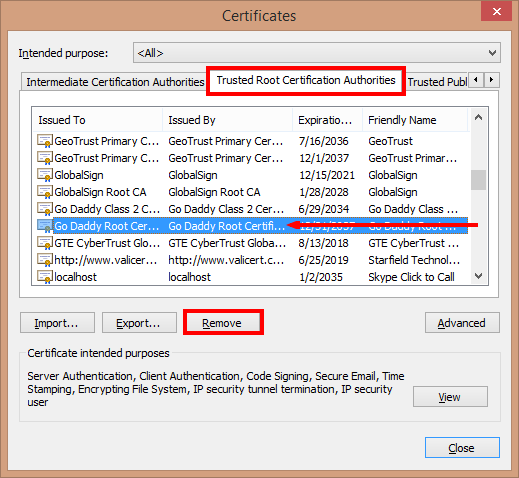Click the Remove button
The image size is (519, 478).
223,323
